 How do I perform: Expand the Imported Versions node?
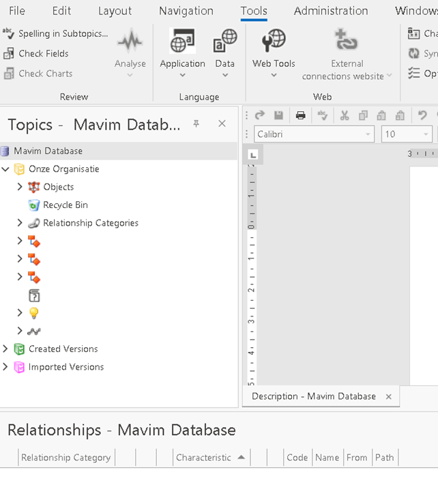click(x=5, y=367)
